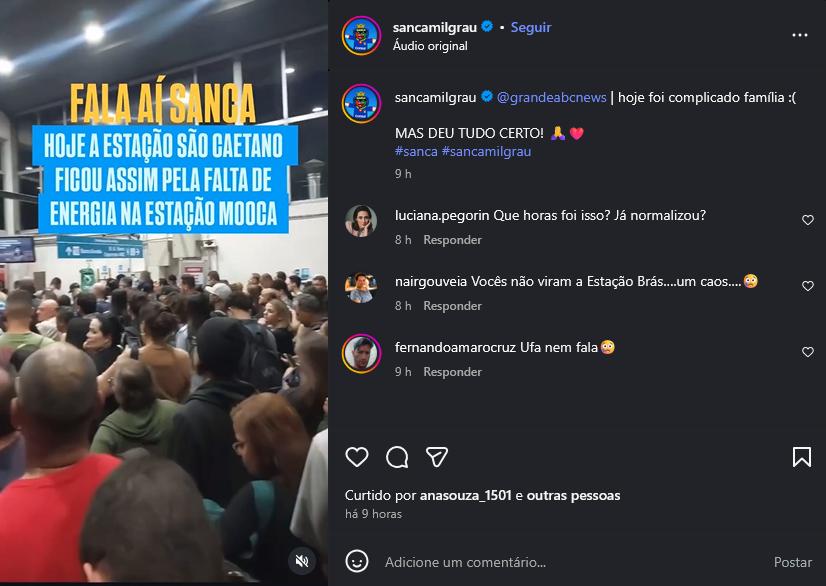
Task: Show outras pessoas who liked
Action: point(573,495)
